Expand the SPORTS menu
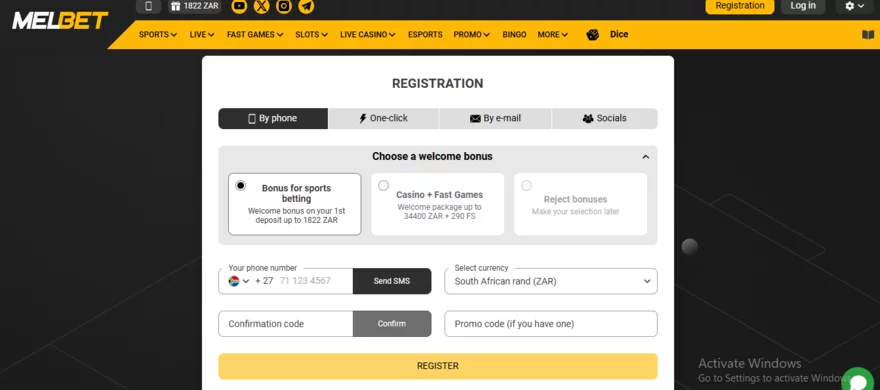Image resolution: width=880 pixels, height=390 pixels. tap(158, 35)
